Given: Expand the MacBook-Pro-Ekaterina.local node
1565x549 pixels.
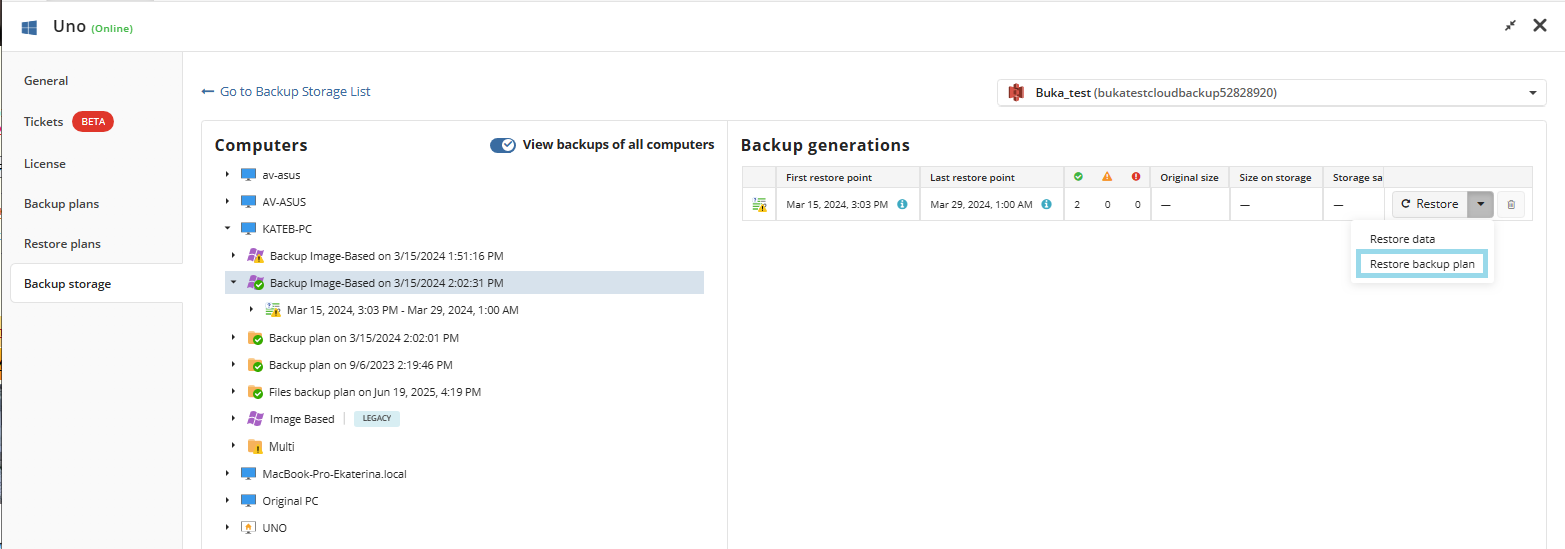Looking at the screenshot, I should [x=227, y=474].
